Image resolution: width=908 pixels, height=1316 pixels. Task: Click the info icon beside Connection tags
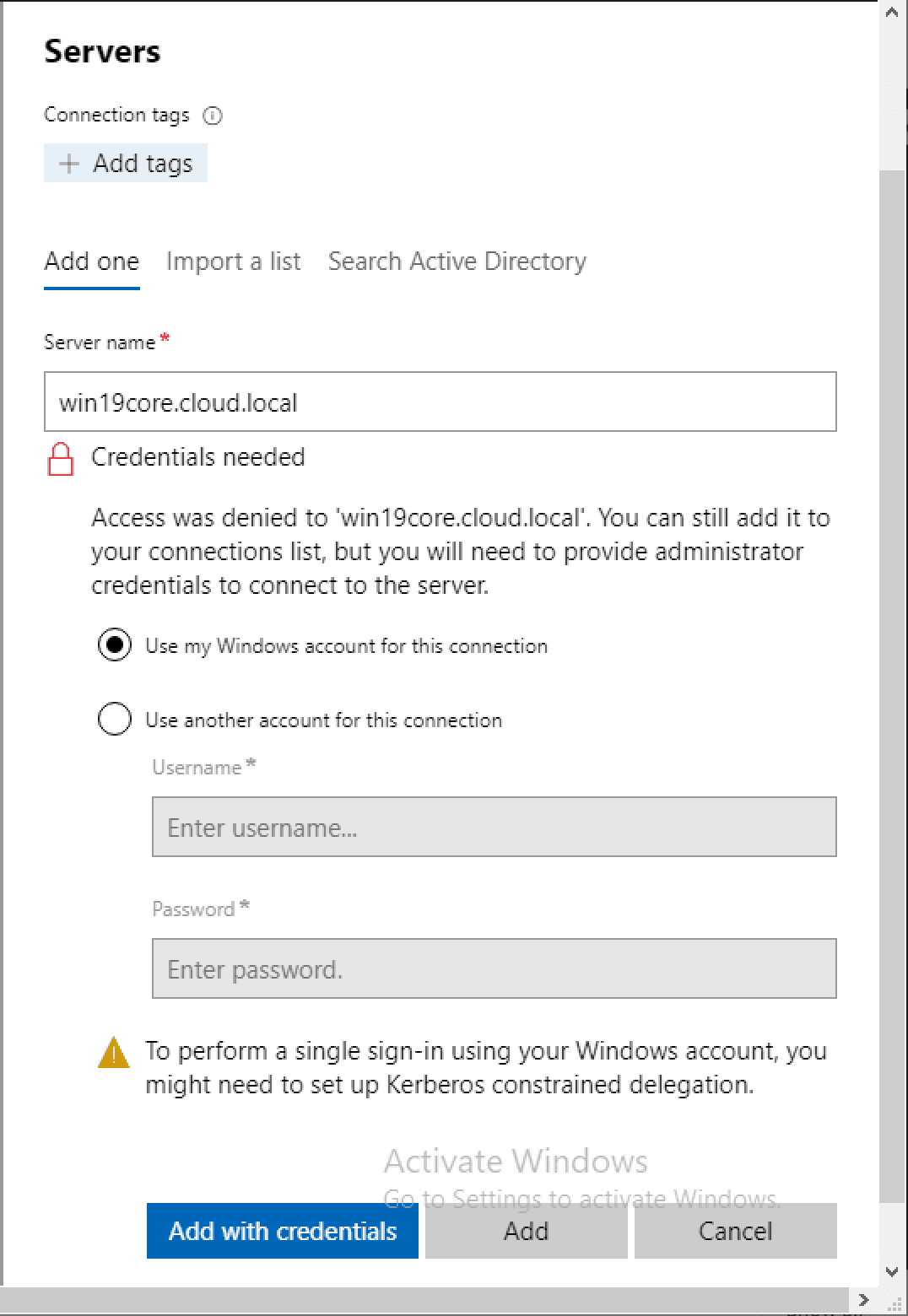pyautogui.click(x=213, y=116)
